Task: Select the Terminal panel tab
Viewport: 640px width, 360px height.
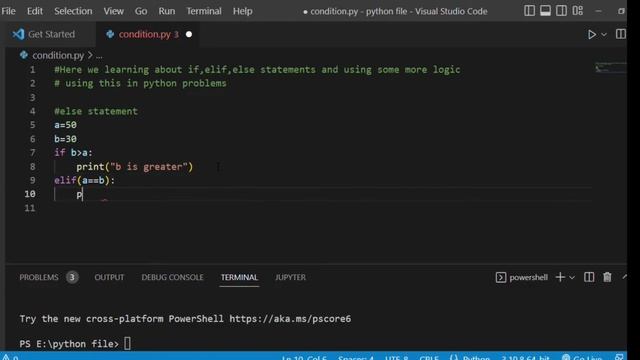Action: pos(239,277)
